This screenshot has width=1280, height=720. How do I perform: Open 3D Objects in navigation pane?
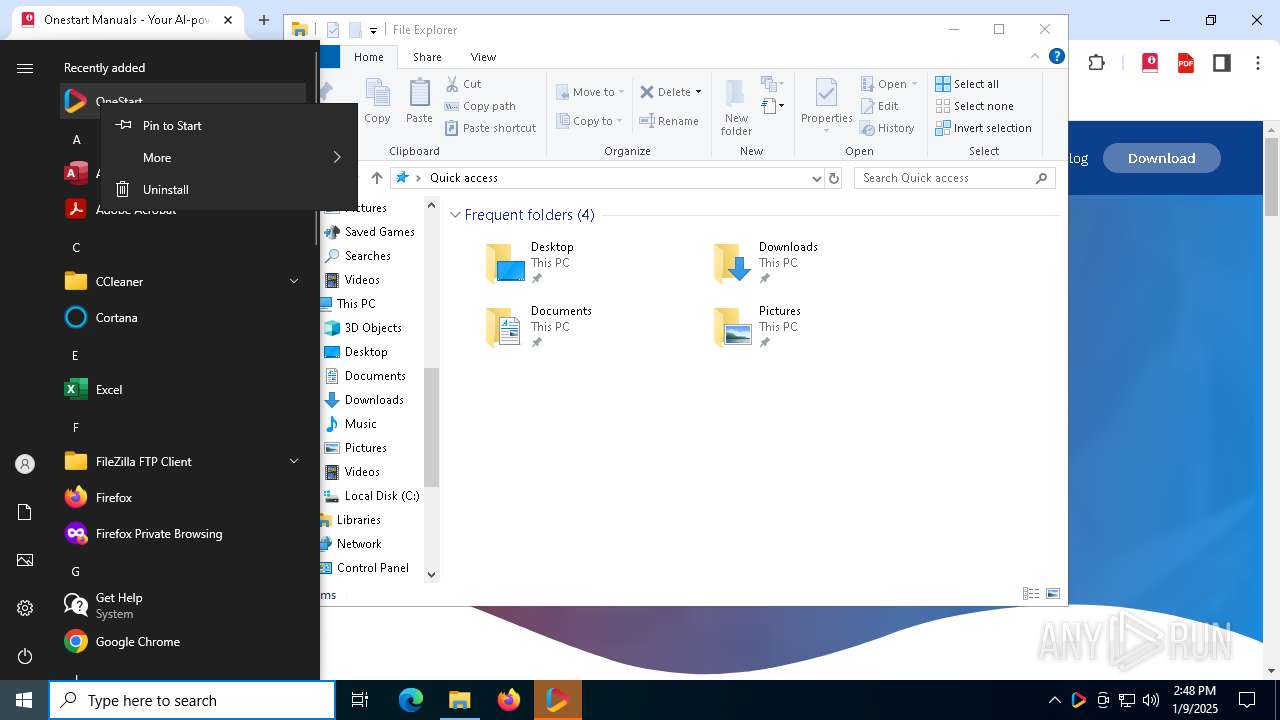pyautogui.click(x=363, y=328)
